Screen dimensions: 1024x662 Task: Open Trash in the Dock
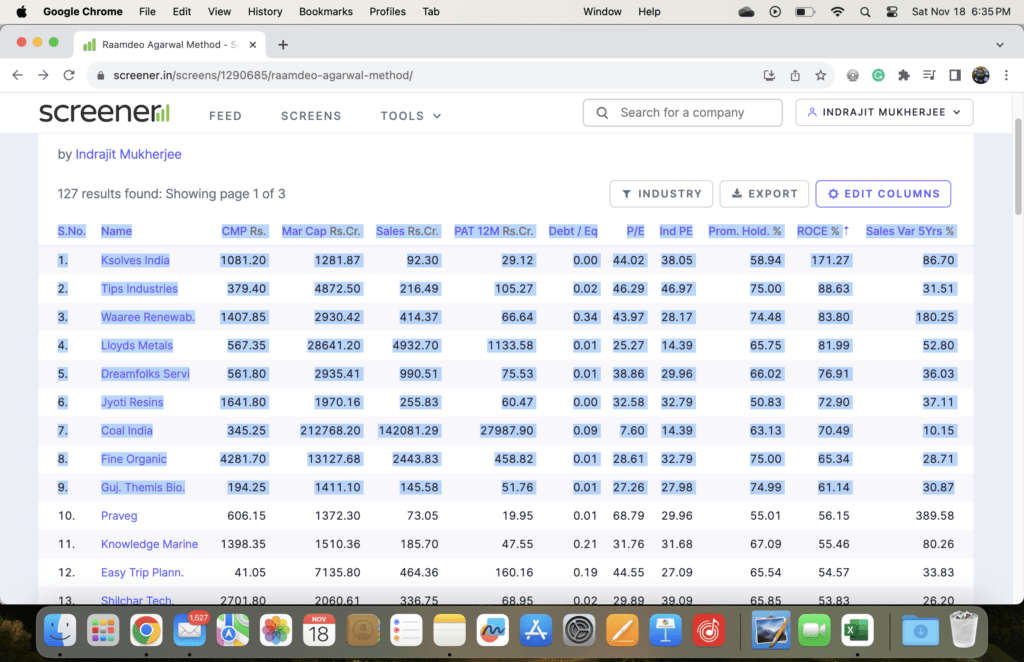click(963, 629)
